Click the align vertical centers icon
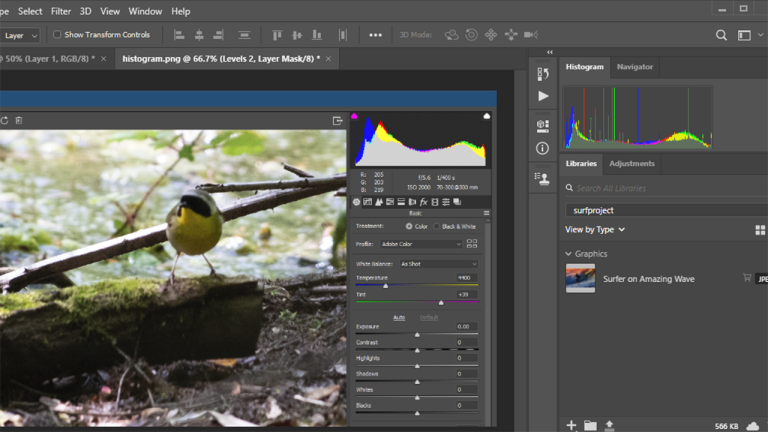Viewport: 768px width, 432px height. 297,35
